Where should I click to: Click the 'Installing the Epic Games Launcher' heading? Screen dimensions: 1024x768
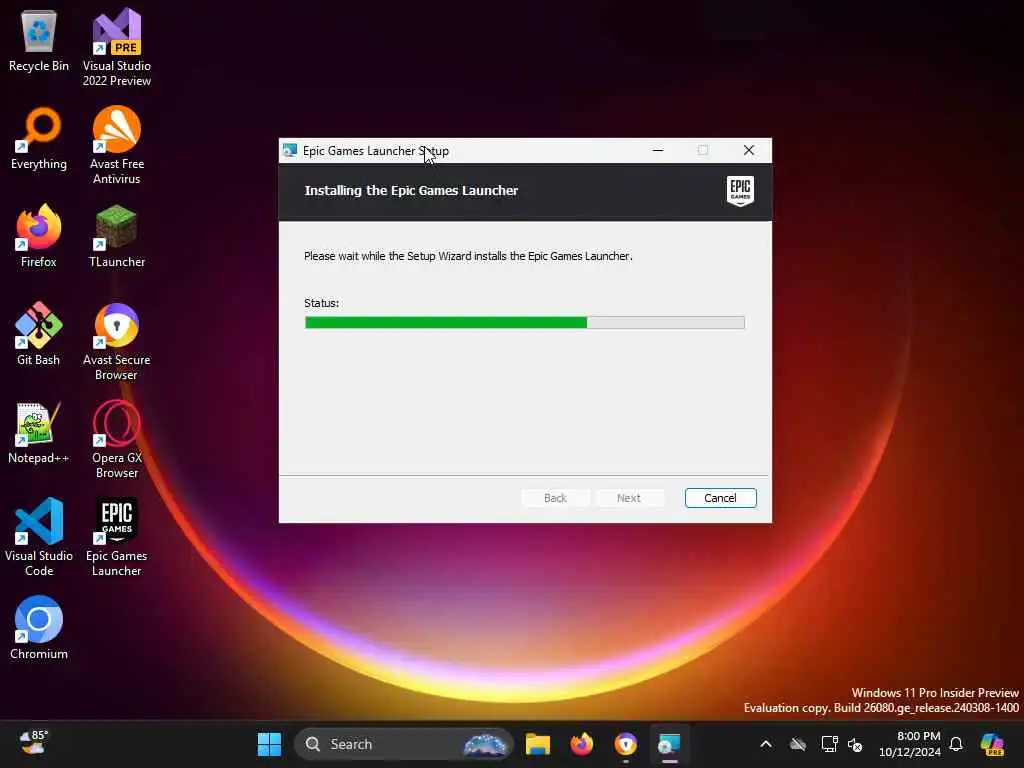point(411,191)
